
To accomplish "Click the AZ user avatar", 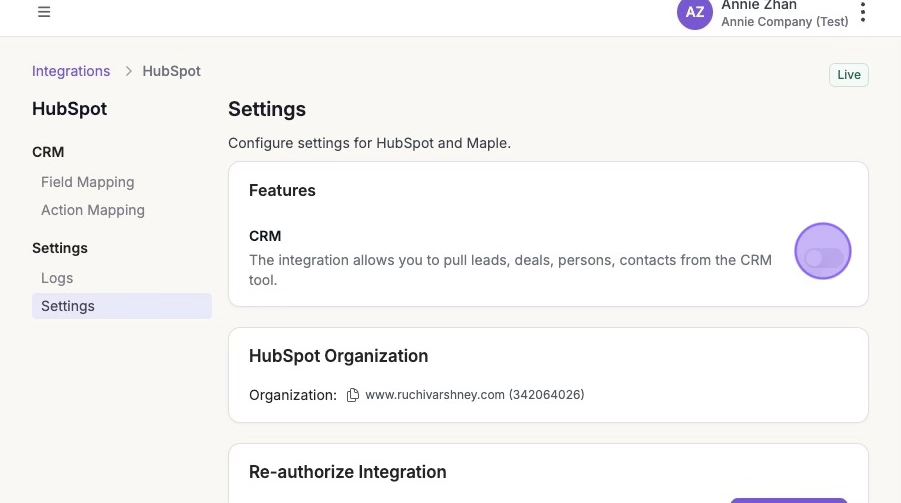I will pos(694,13).
